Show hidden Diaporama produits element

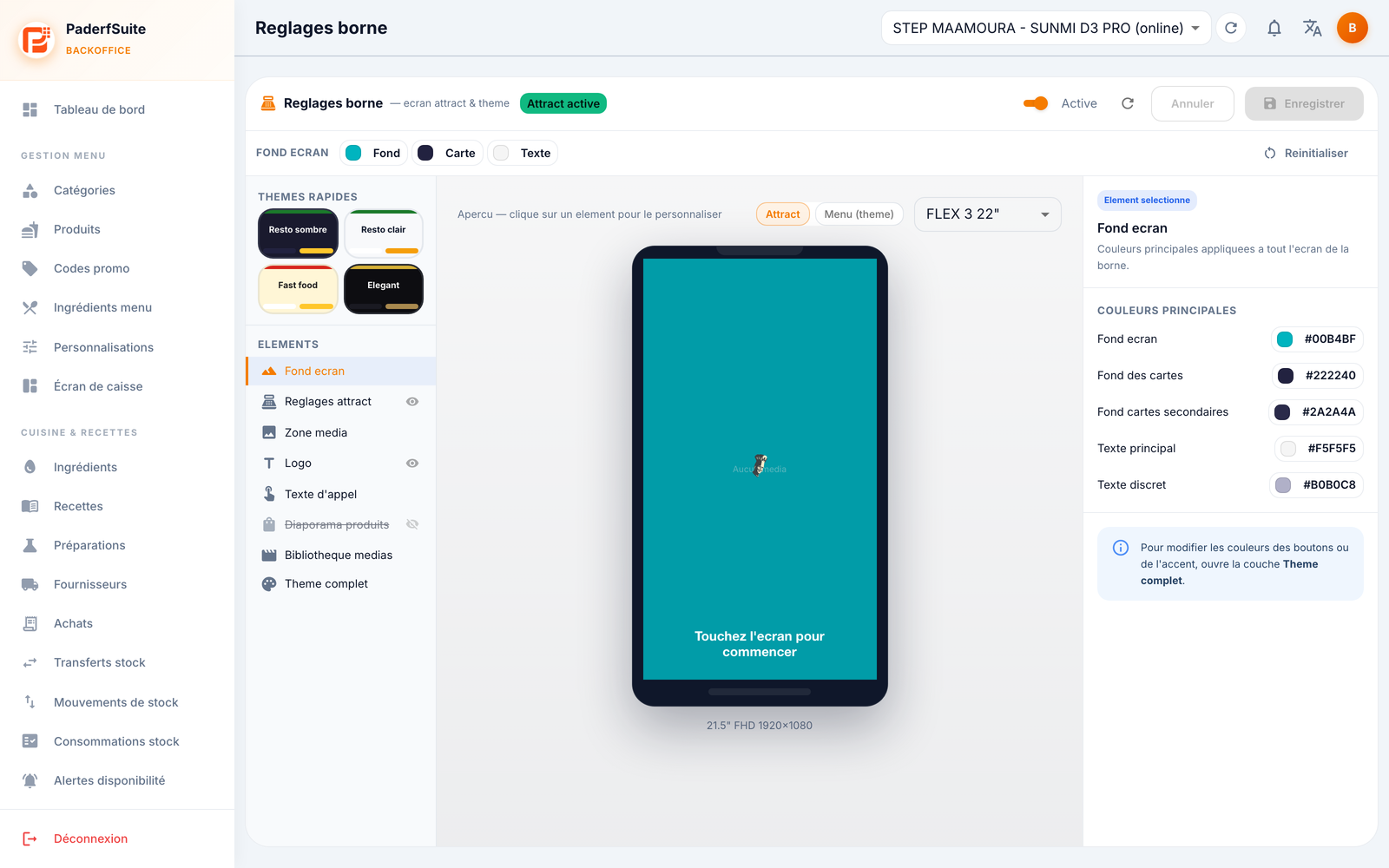point(412,524)
